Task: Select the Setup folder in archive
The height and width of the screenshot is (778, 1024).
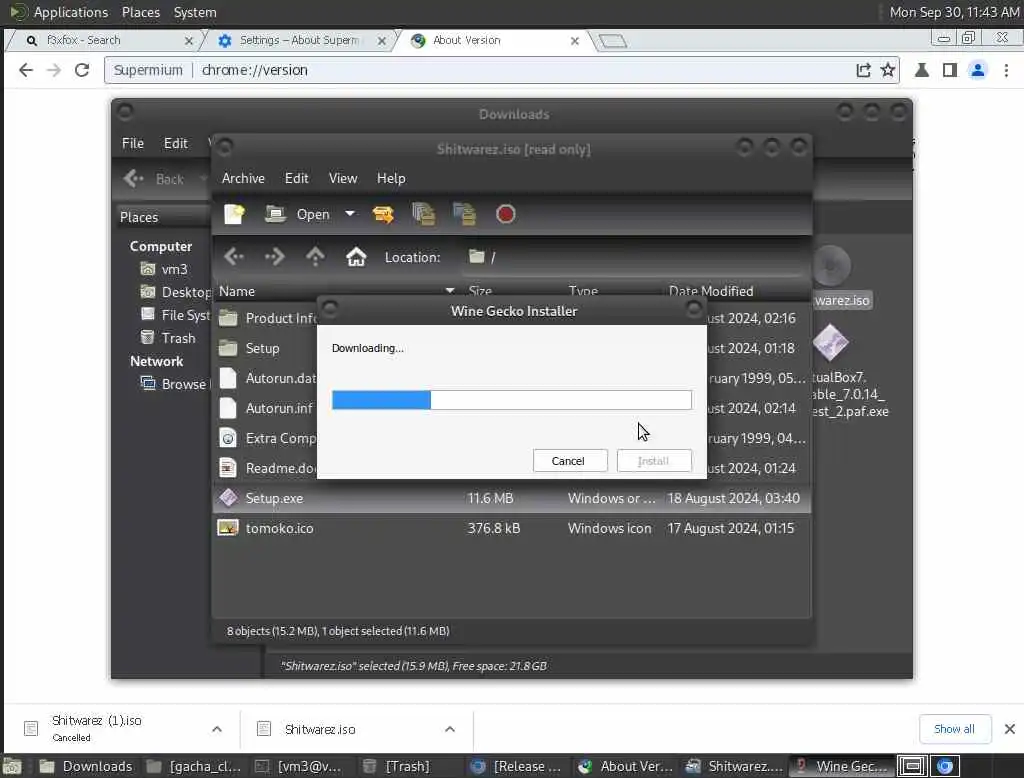Action: click(x=262, y=348)
